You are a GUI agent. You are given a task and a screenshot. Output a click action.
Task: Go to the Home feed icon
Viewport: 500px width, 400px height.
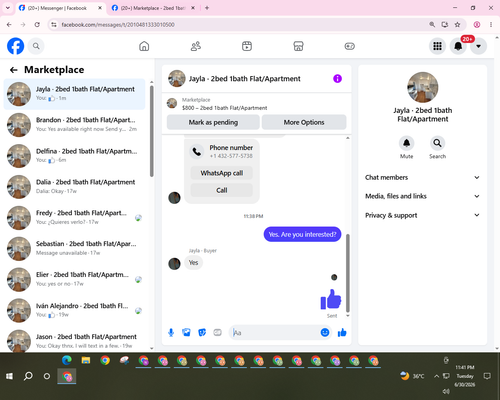pos(144,46)
